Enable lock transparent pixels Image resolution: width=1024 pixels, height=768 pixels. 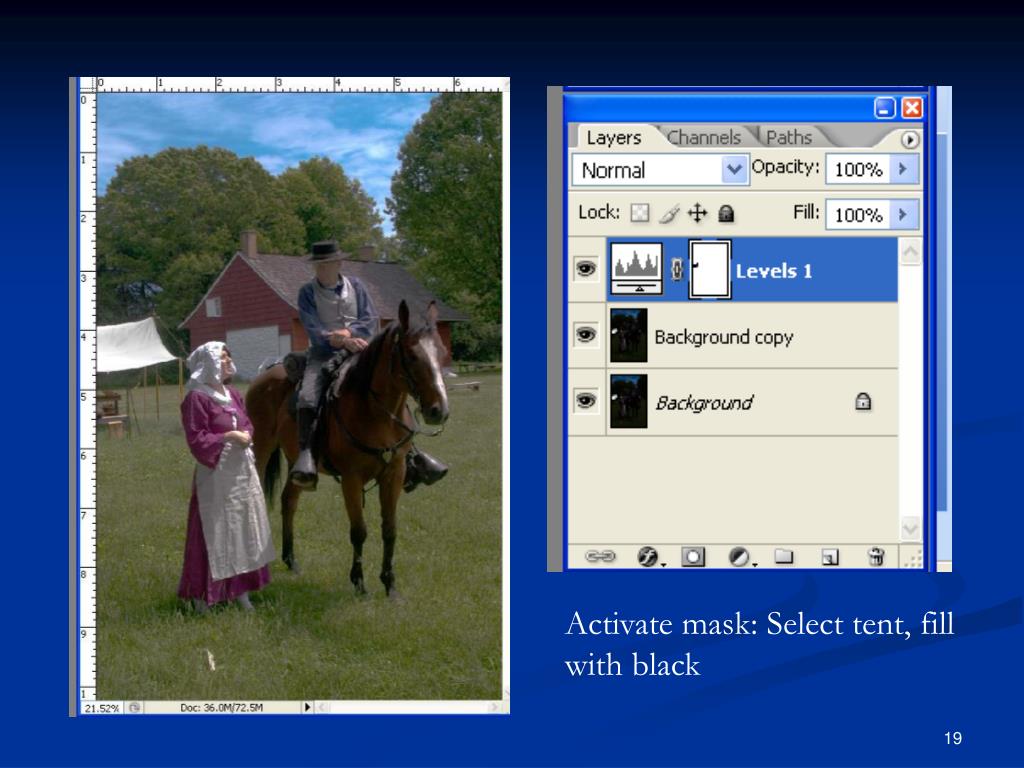tap(639, 213)
